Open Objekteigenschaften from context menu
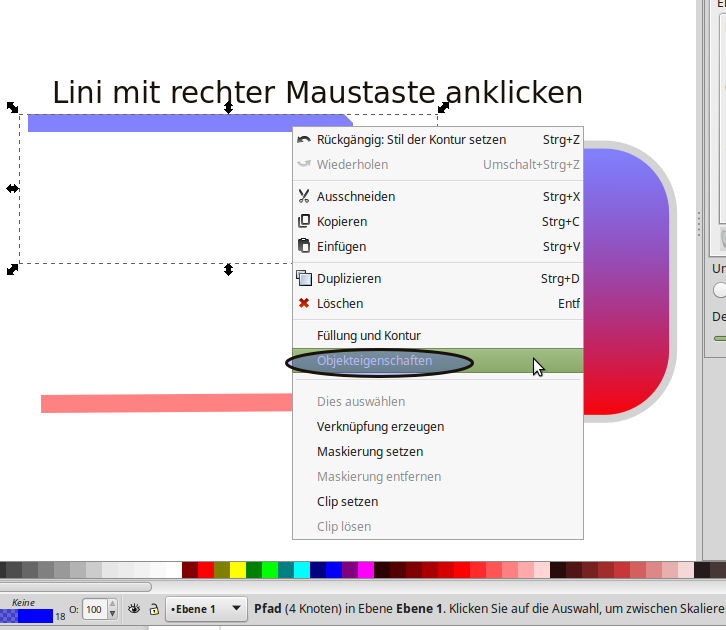726x630 pixels. [438, 361]
